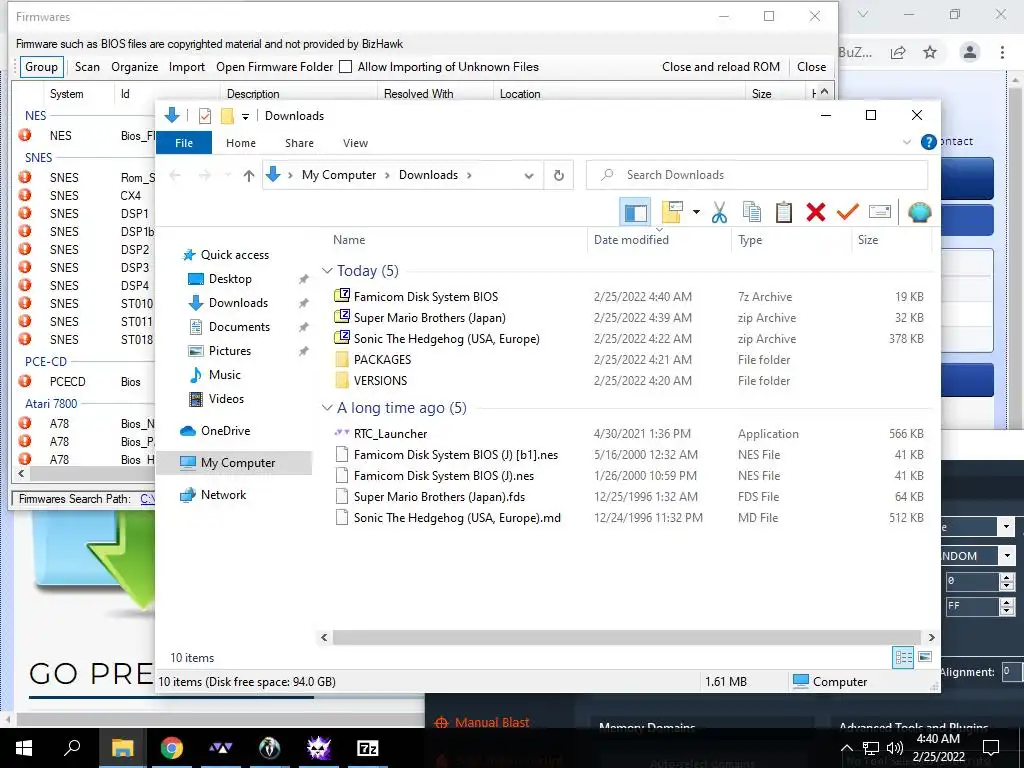Select My Computer in navigation pane
Image resolution: width=1024 pixels, height=768 pixels.
tap(238, 463)
